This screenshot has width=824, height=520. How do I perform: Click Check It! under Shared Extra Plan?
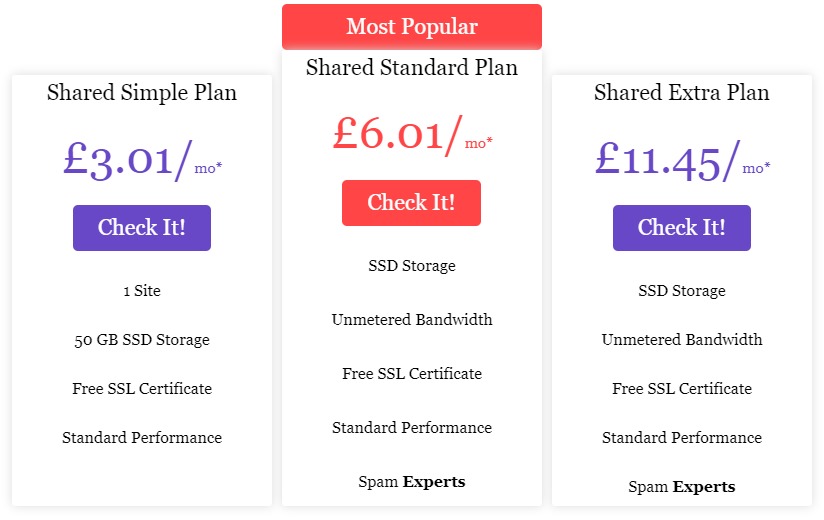(x=682, y=228)
